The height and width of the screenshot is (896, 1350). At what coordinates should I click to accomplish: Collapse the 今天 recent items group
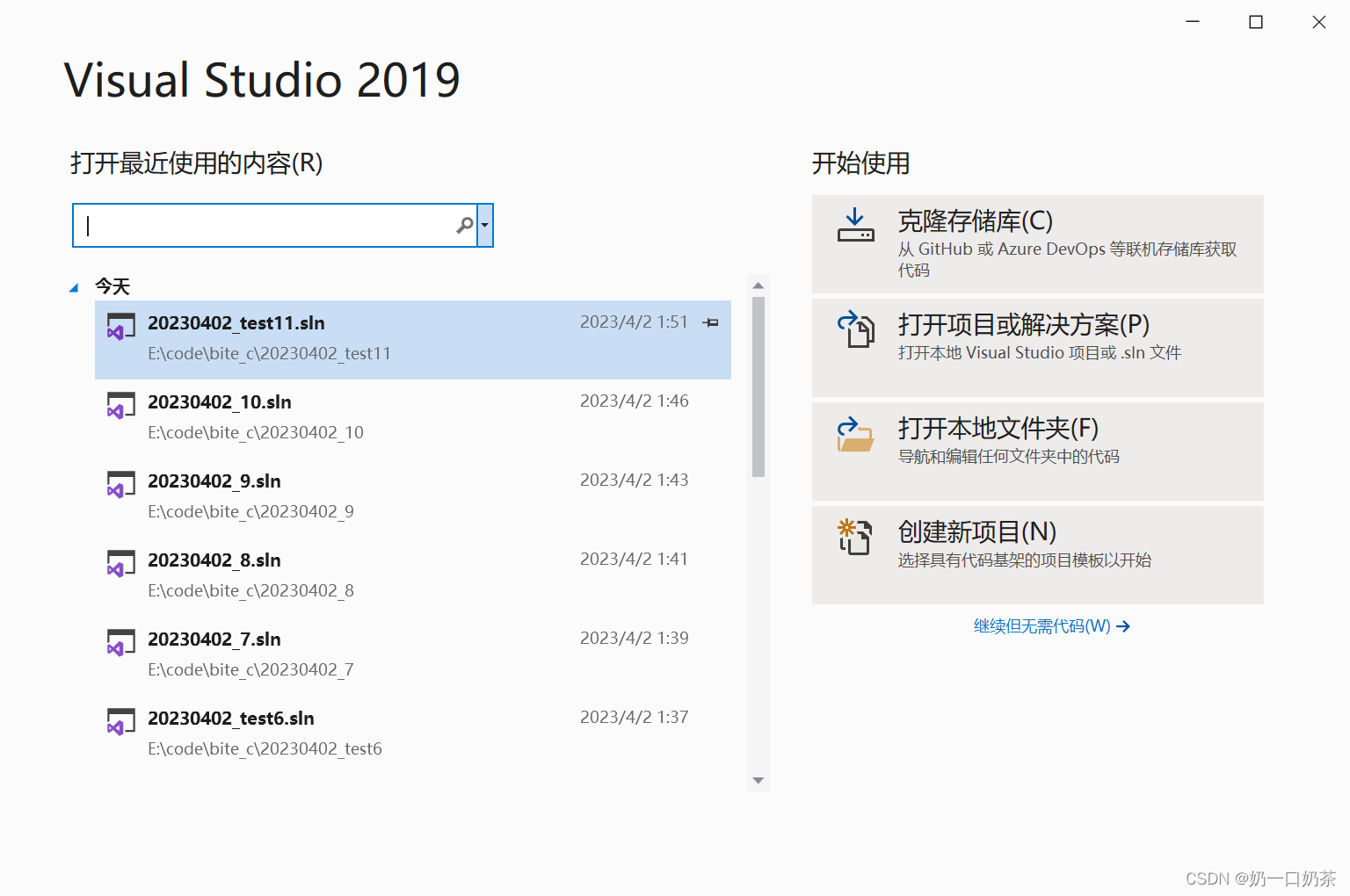tap(75, 286)
